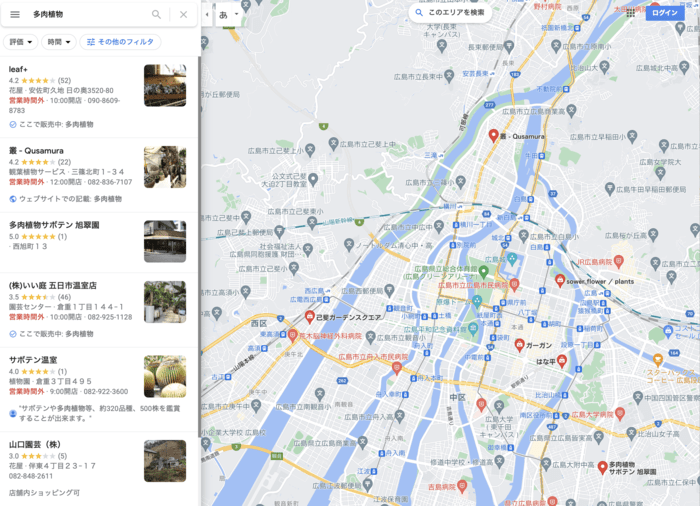Click the 西広島 station icon

click(326, 291)
